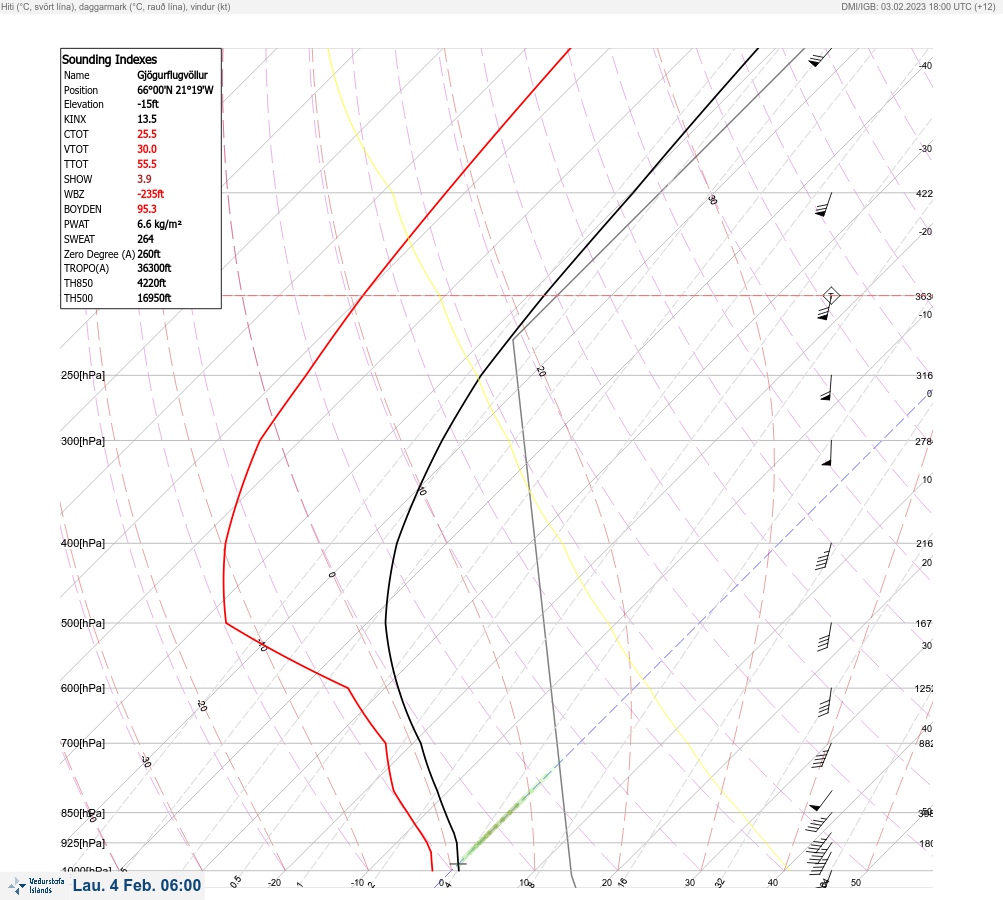Click the SWEAT value 264
Image resolution: width=1003 pixels, height=900 pixels.
coord(145,239)
